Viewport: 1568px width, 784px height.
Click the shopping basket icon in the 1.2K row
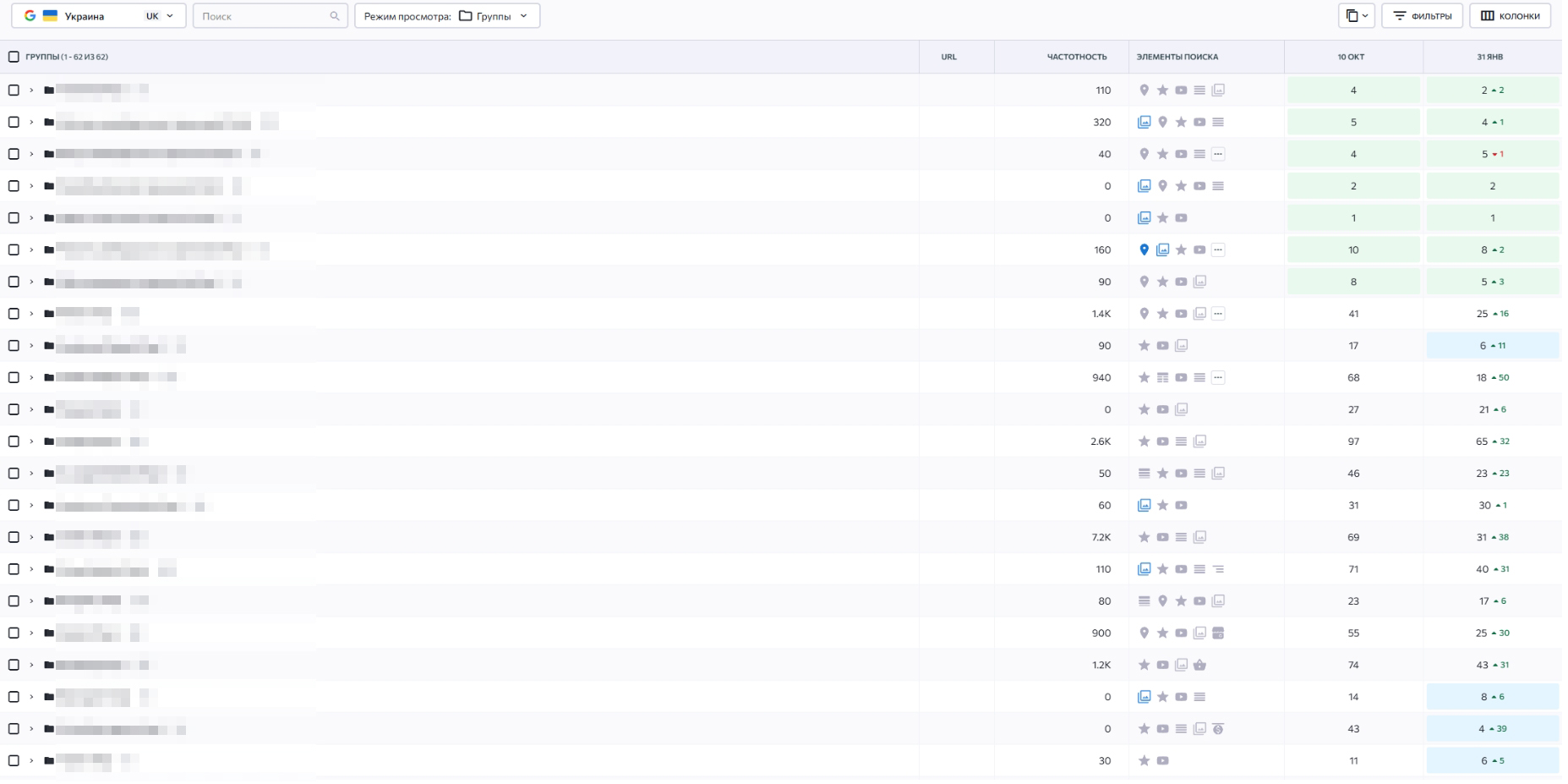pos(1199,665)
